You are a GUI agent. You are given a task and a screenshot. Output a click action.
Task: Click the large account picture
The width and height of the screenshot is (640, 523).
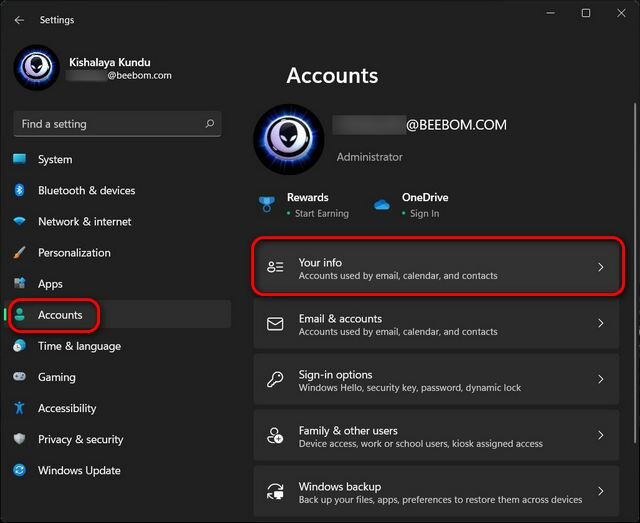pyautogui.click(x=289, y=139)
